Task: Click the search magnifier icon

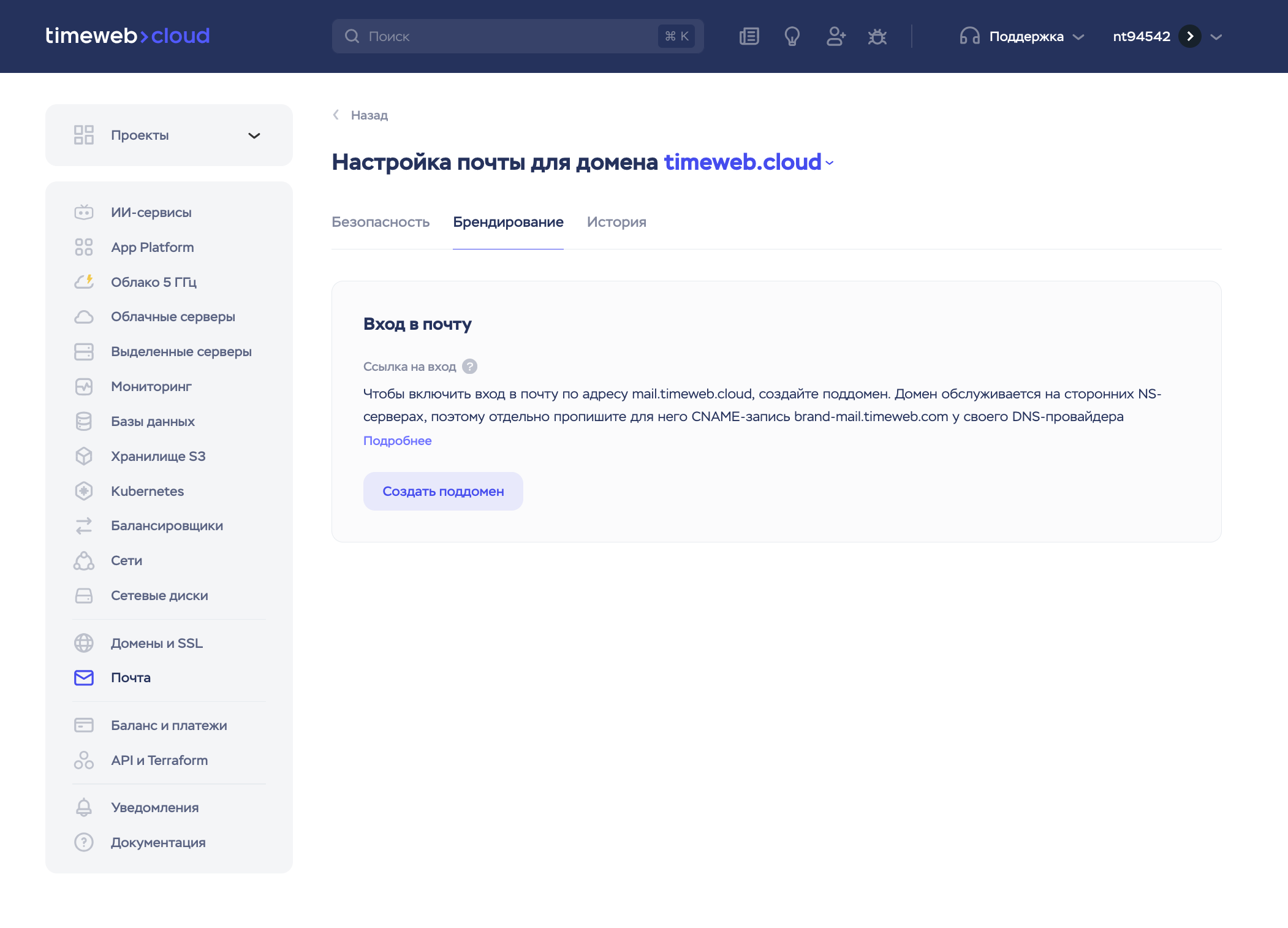Action: [x=352, y=36]
